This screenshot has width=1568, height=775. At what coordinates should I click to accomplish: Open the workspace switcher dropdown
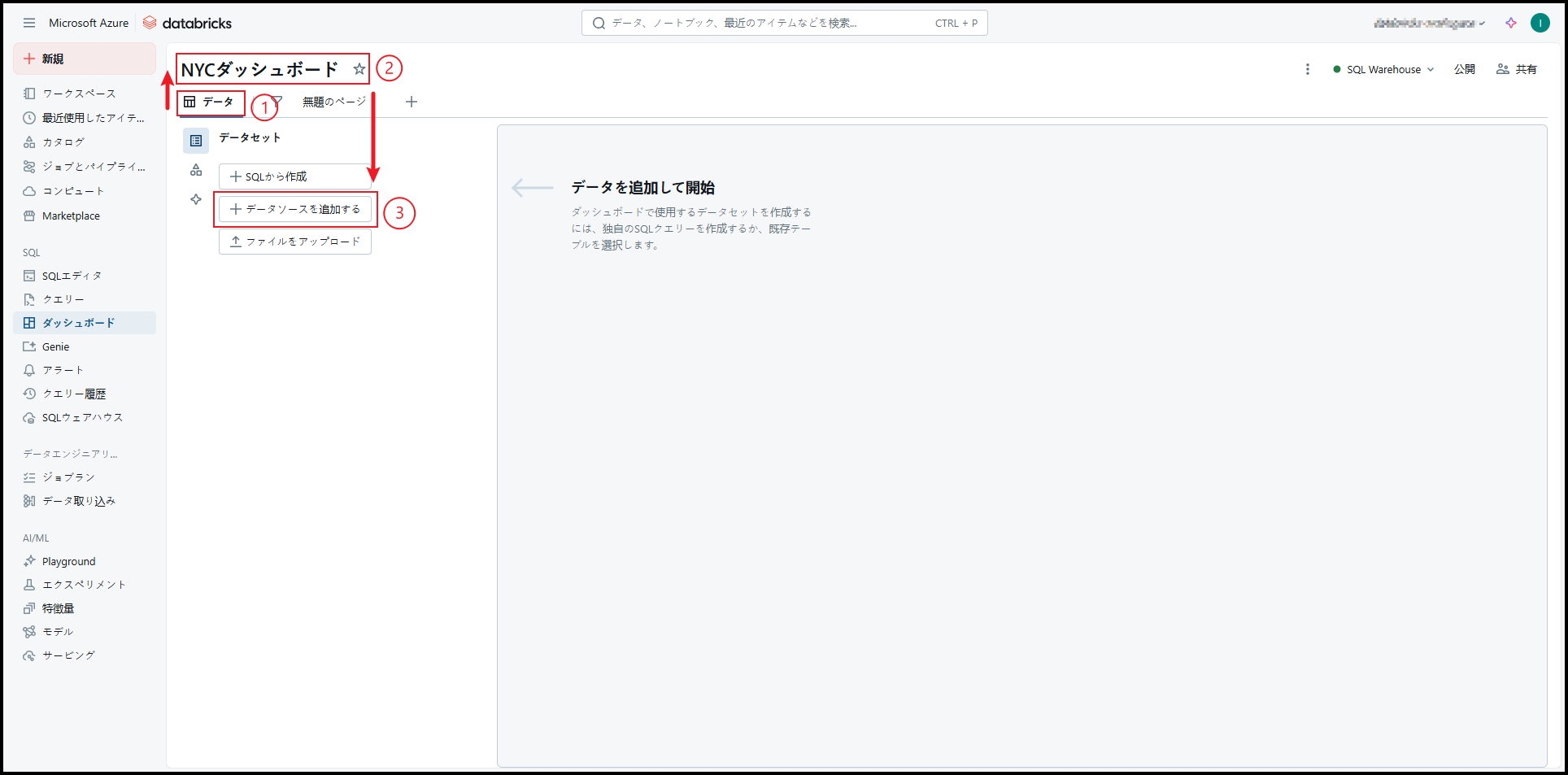click(1429, 23)
